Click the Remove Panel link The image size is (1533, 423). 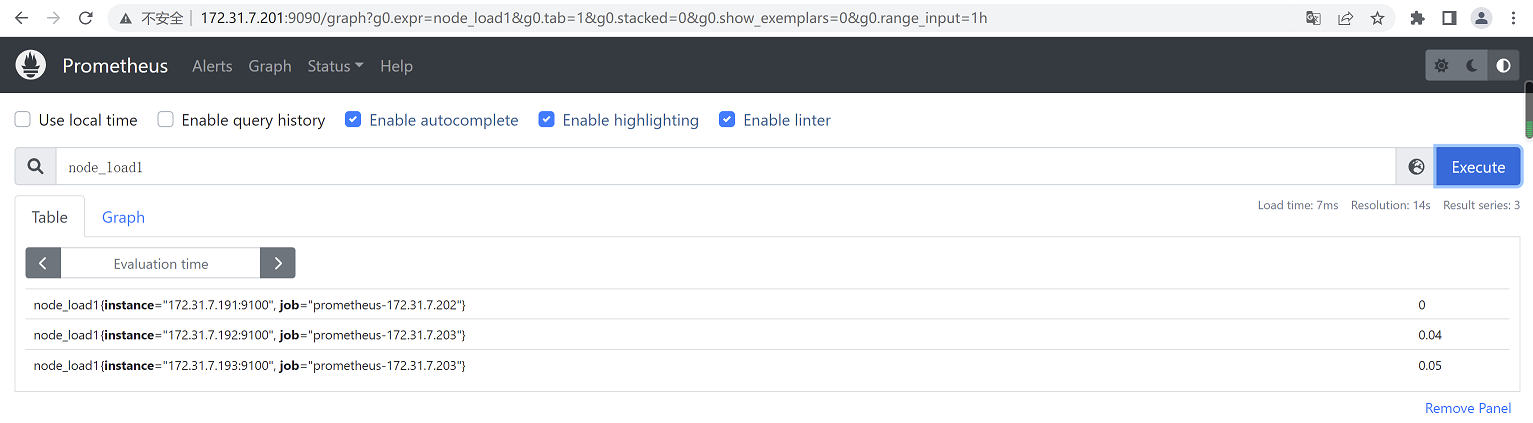[1467, 408]
